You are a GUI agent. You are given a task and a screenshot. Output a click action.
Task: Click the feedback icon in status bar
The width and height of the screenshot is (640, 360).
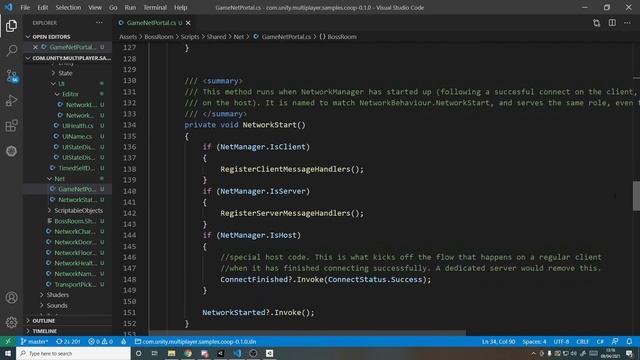[x=615, y=342]
